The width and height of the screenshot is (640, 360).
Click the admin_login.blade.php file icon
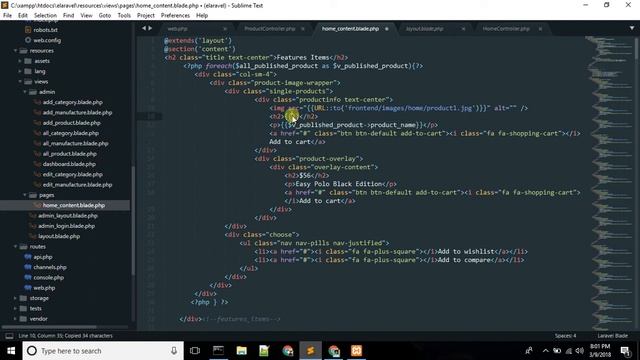click(x=33, y=226)
